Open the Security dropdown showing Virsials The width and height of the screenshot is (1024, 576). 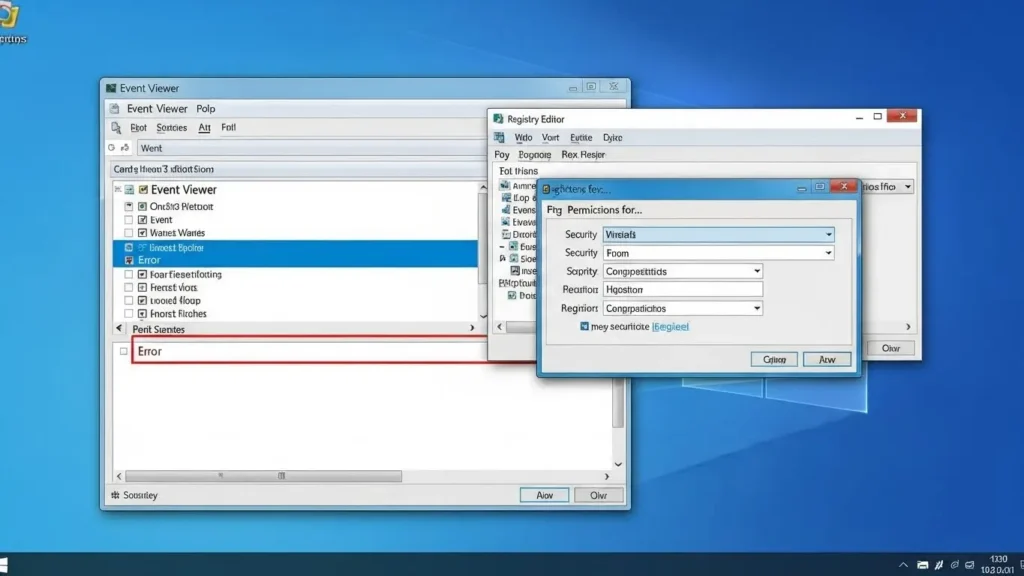point(830,234)
